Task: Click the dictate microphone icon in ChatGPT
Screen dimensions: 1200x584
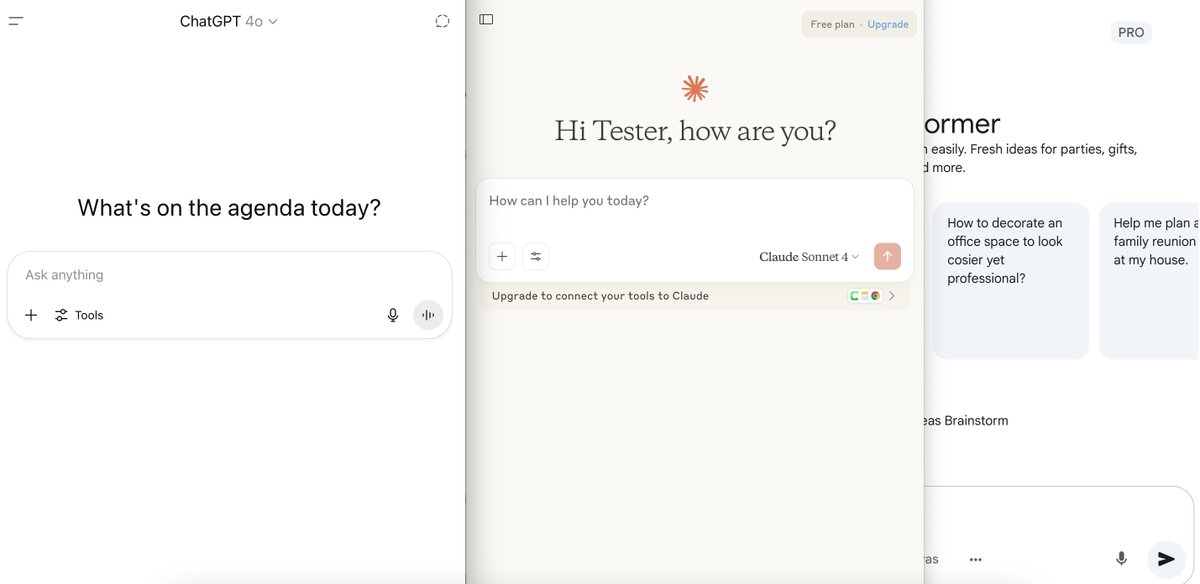Action: [x=393, y=315]
